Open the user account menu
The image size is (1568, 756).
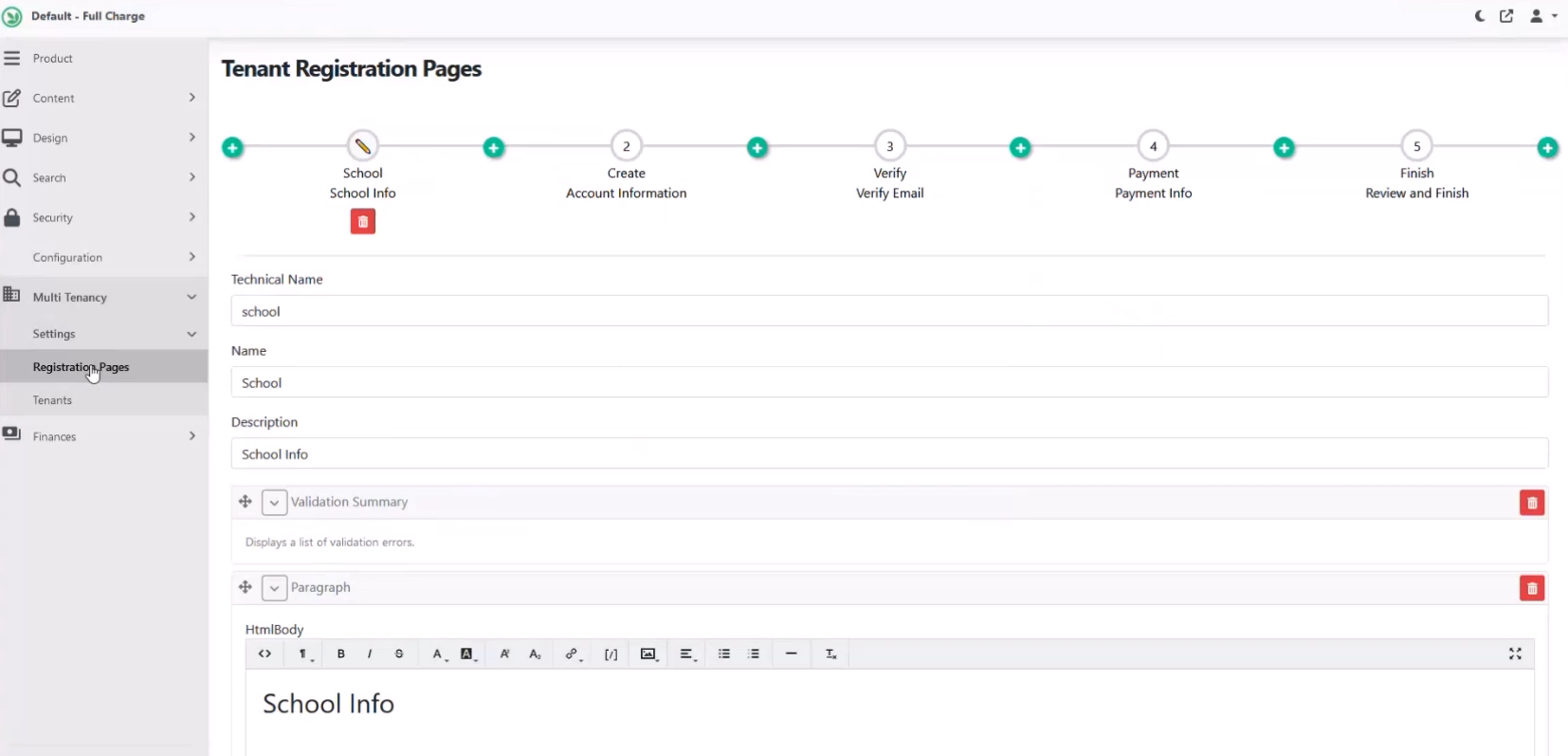(x=1543, y=16)
